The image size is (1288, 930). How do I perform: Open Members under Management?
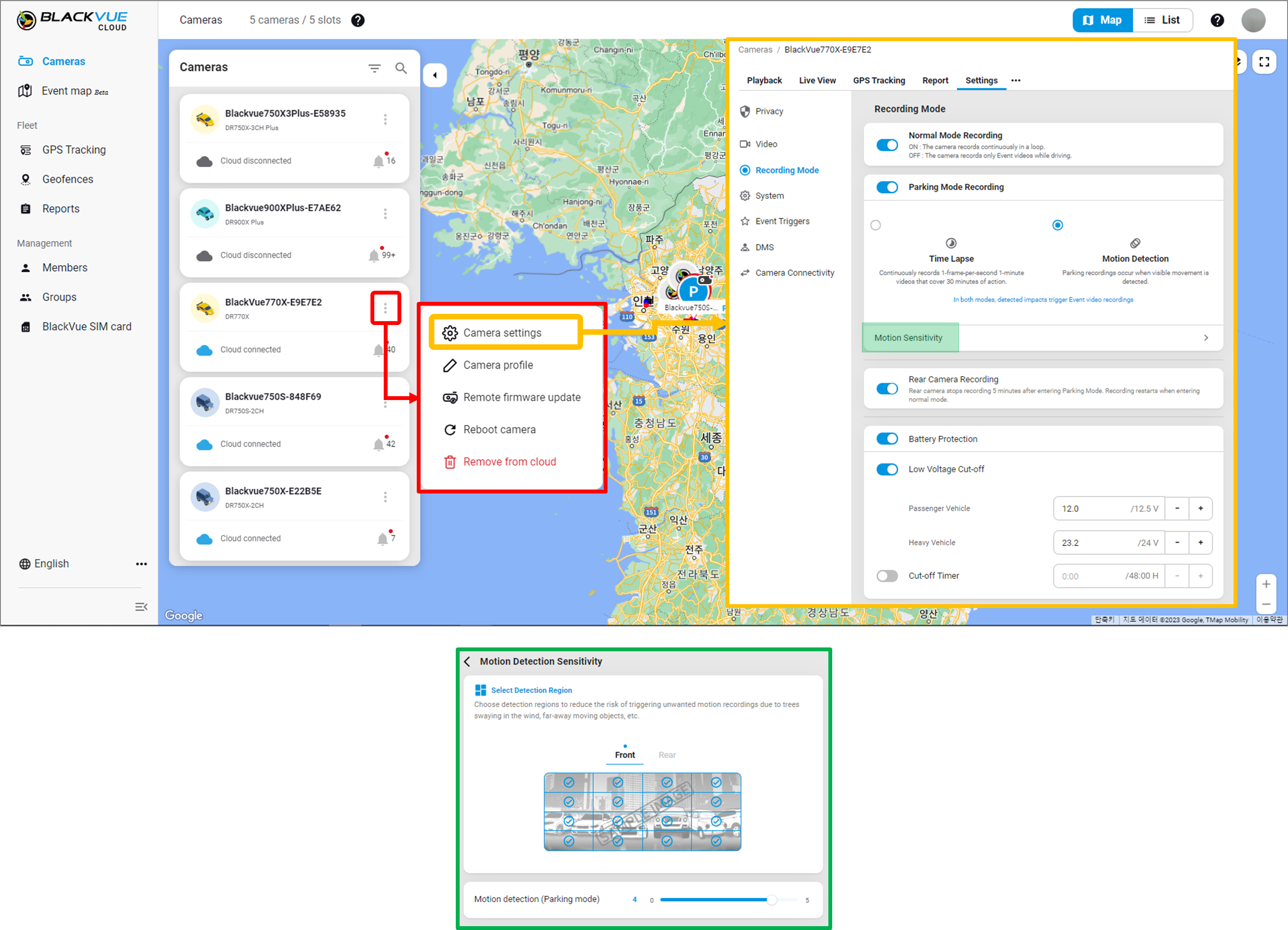tap(54, 268)
